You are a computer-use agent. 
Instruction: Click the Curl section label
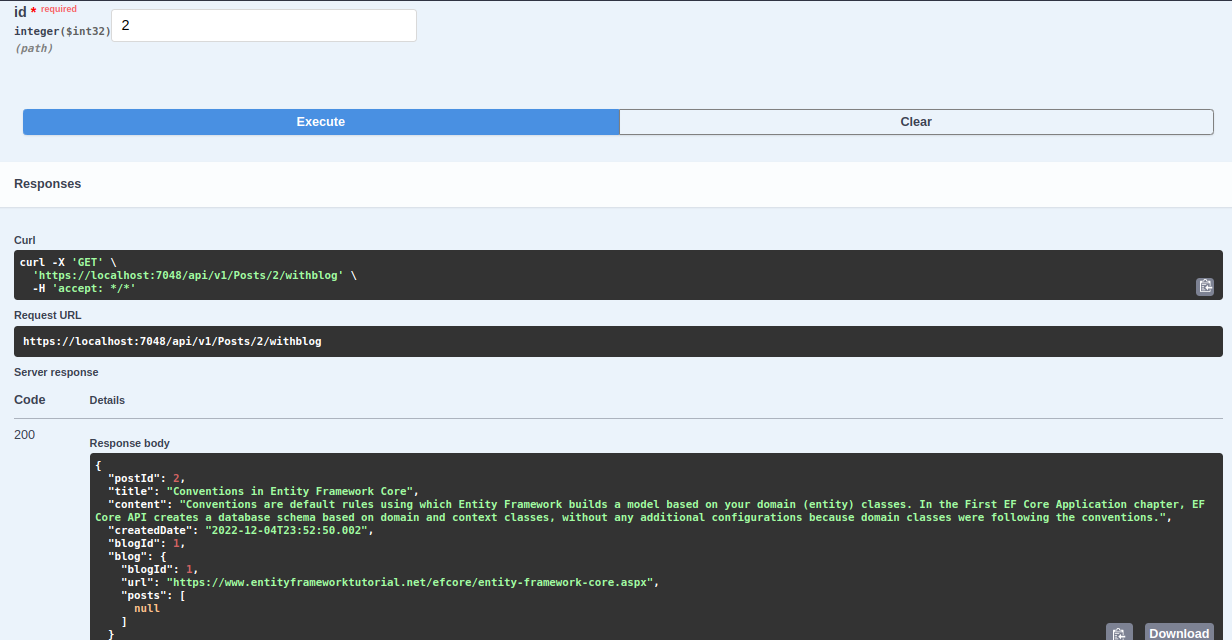tap(23, 240)
